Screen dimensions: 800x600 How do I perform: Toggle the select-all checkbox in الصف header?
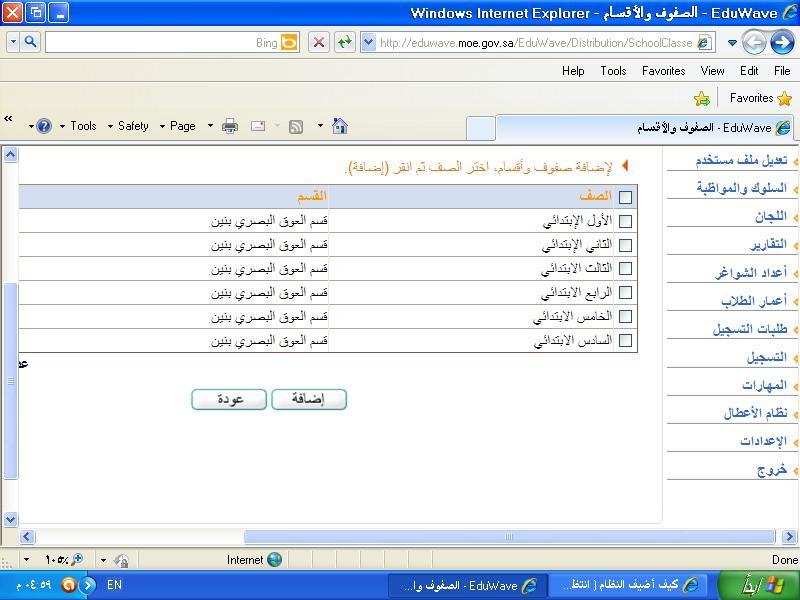pyautogui.click(x=625, y=197)
